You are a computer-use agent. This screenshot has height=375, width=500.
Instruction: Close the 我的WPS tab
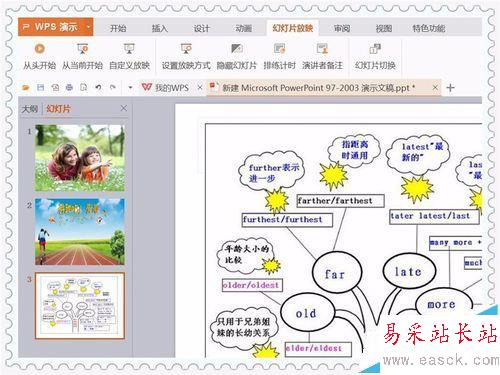click(200, 88)
